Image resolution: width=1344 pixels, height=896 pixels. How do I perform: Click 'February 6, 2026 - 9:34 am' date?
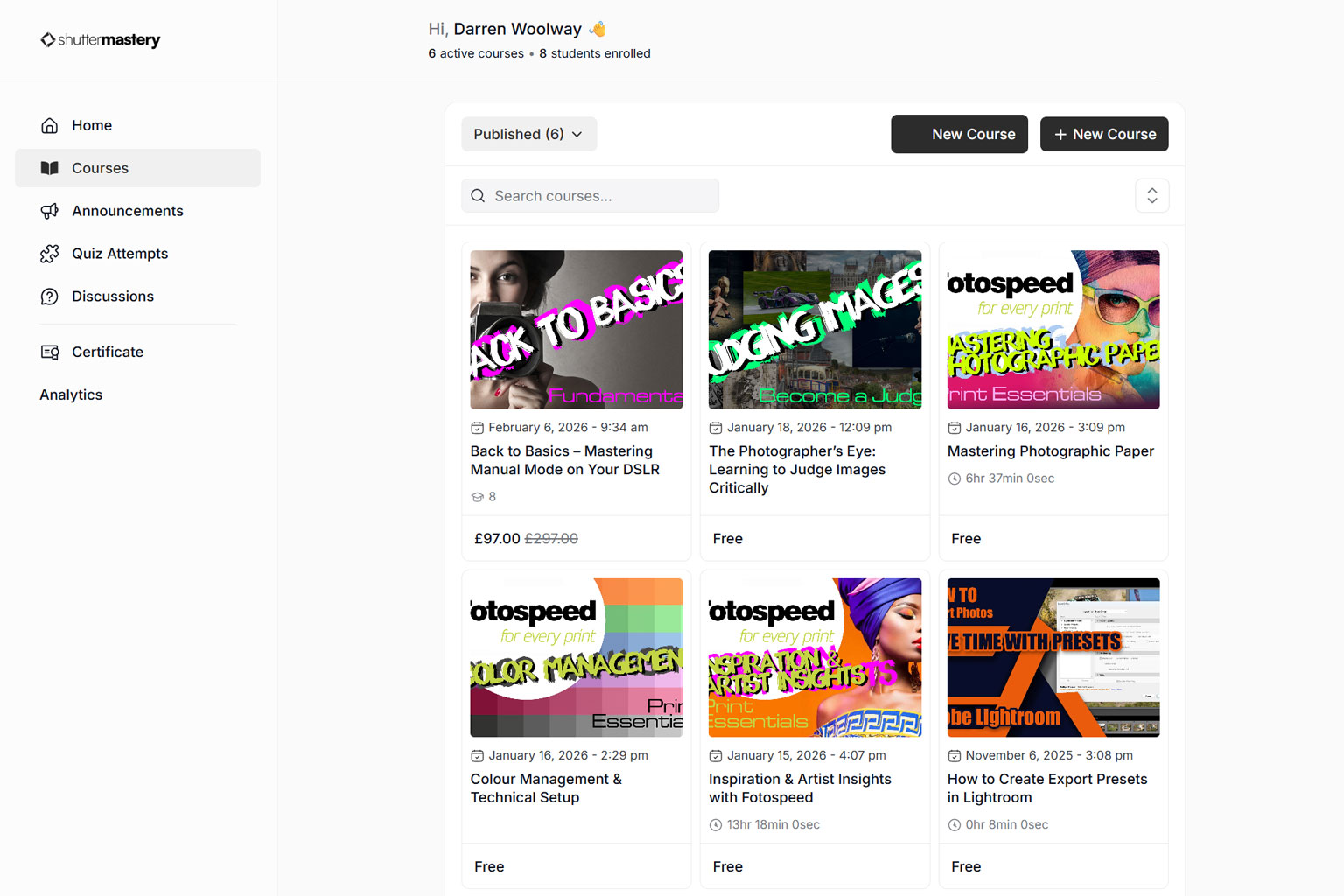568,428
